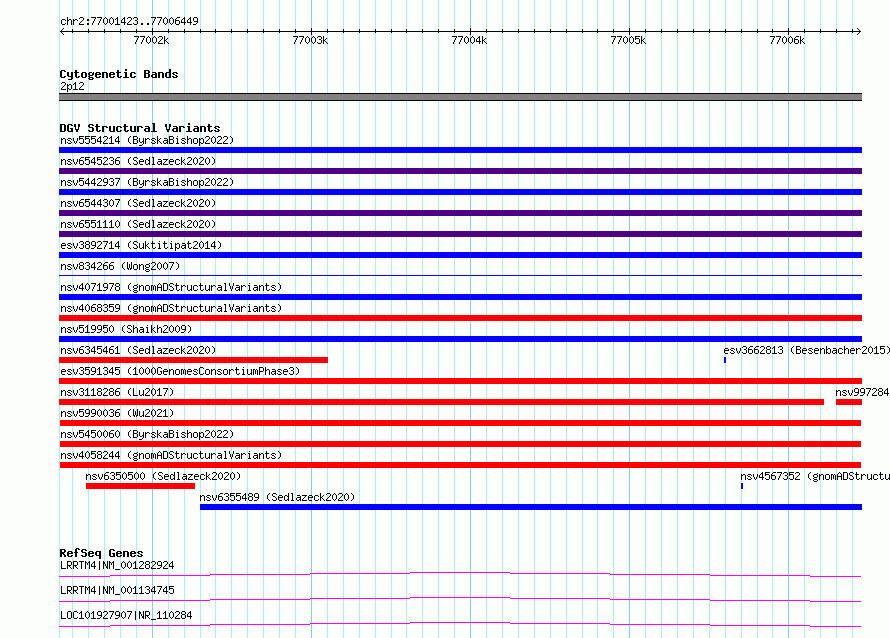Open the nsv4567352 gnomAD variant label
Screen dimensions: 890x638
coord(815,476)
